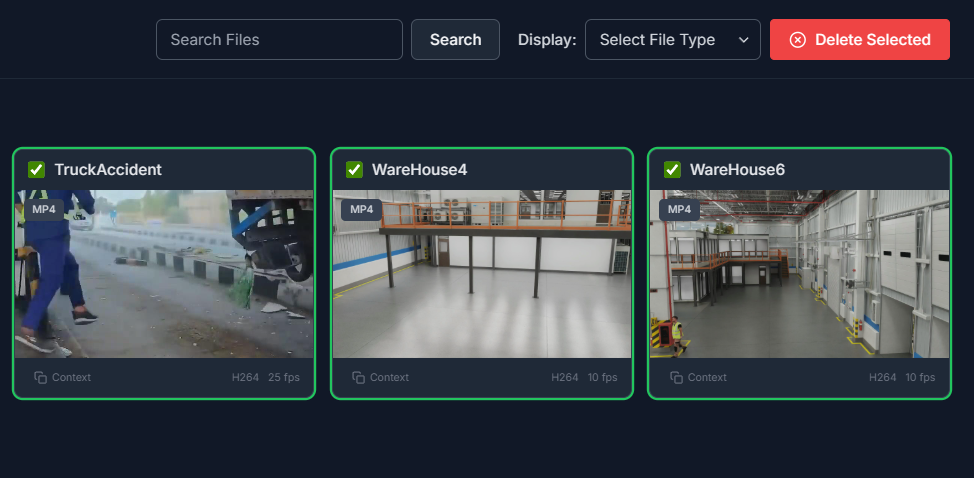Click inside the Search Files input field
Image resolution: width=974 pixels, height=478 pixels.
[x=279, y=40]
